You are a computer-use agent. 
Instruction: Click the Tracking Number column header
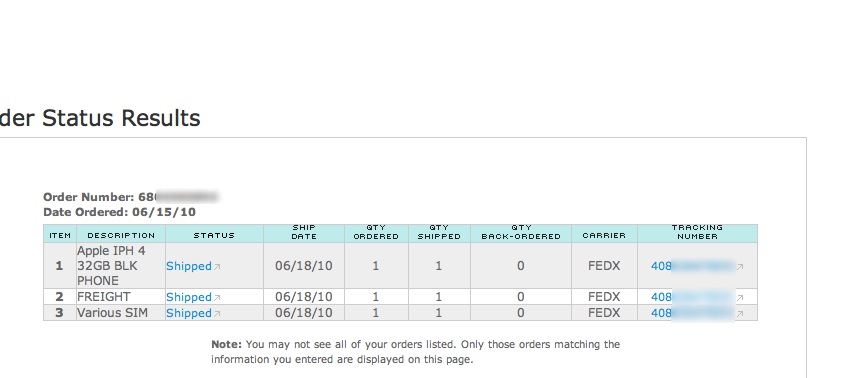tap(697, 232)
